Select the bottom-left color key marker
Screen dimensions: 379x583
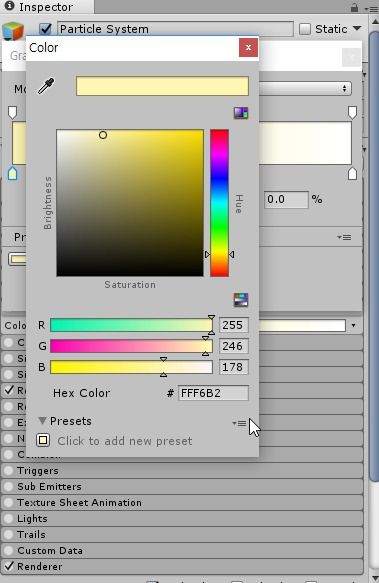pos(12,174)
